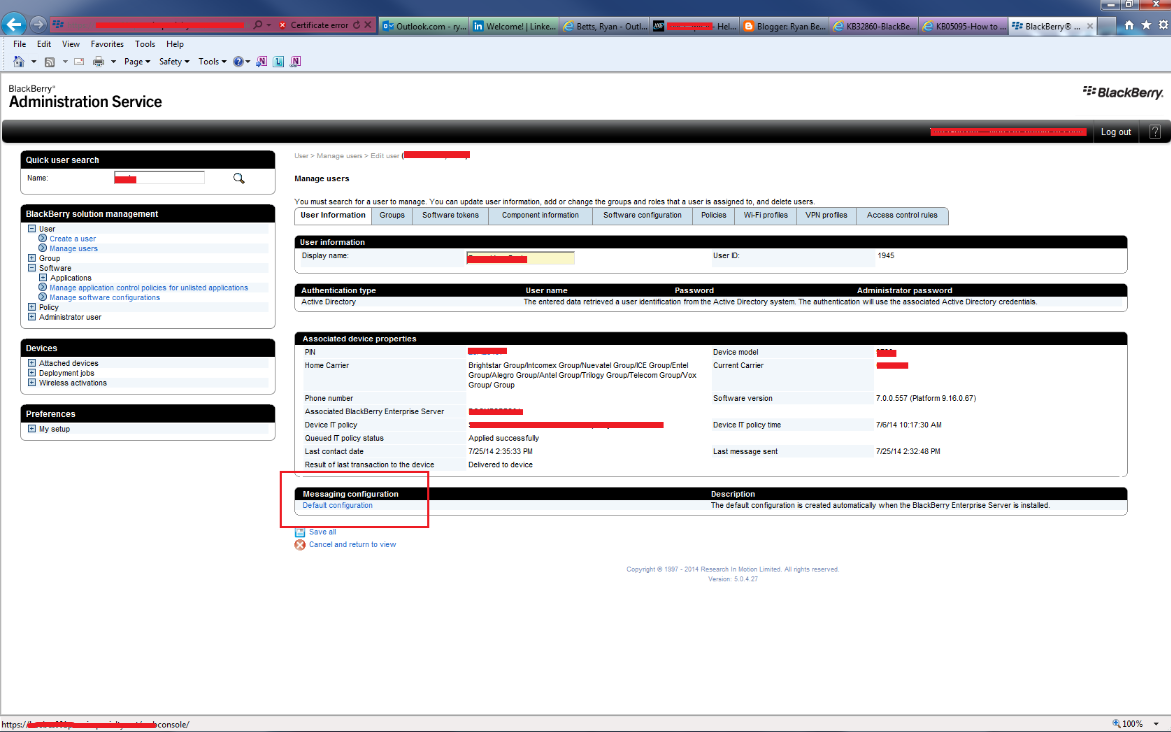The width and height of the screenshot is (1171, 732).
Task: Switch to the LinkedIn Welcome browser tab
Action: click(514, 25)
